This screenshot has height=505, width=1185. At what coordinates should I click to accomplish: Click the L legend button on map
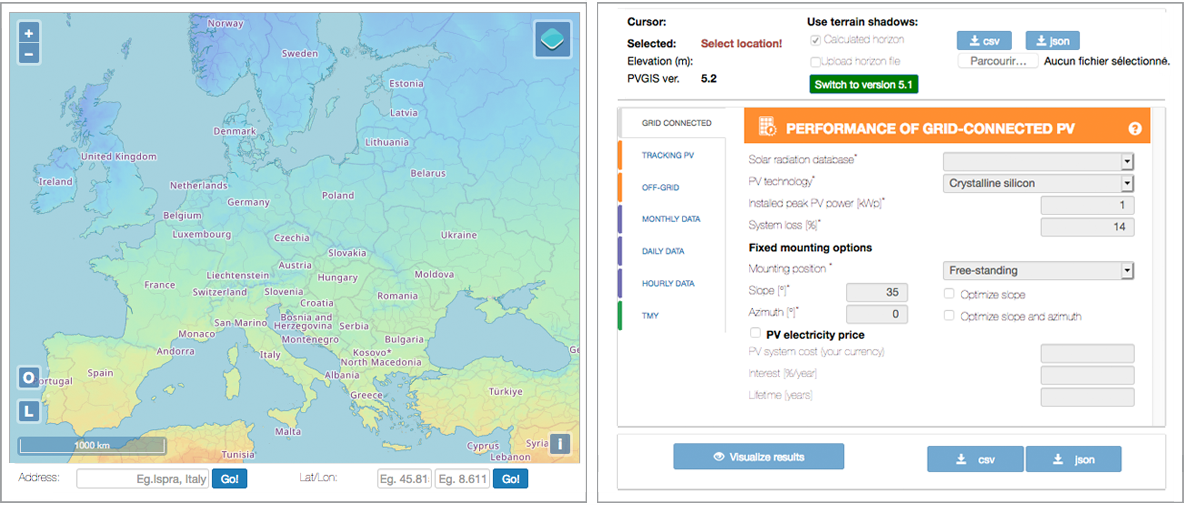point(29,410)
